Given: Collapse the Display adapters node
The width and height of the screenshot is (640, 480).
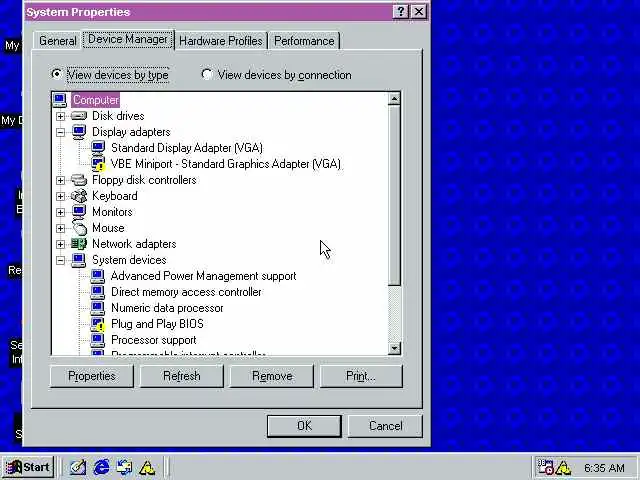Looking at the screenshot, I should point(60,132).
